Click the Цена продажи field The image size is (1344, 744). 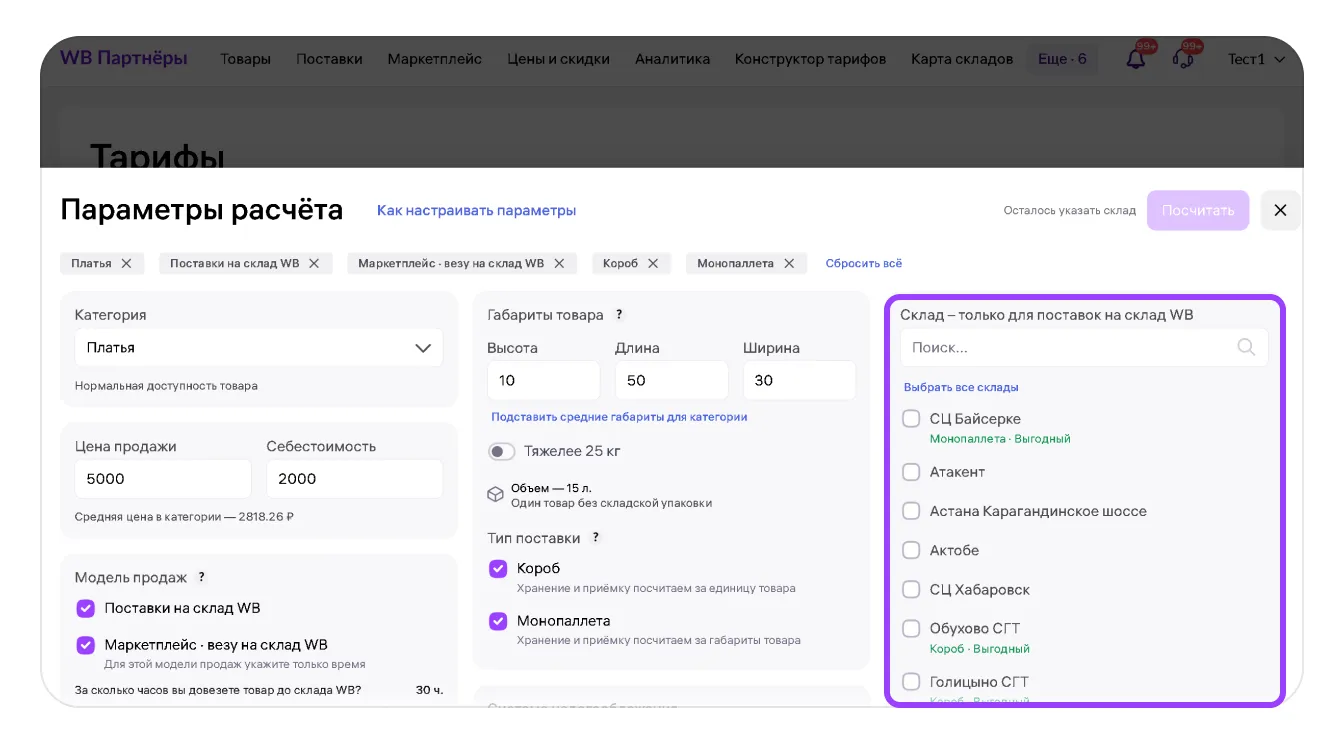tap(163, 479)
